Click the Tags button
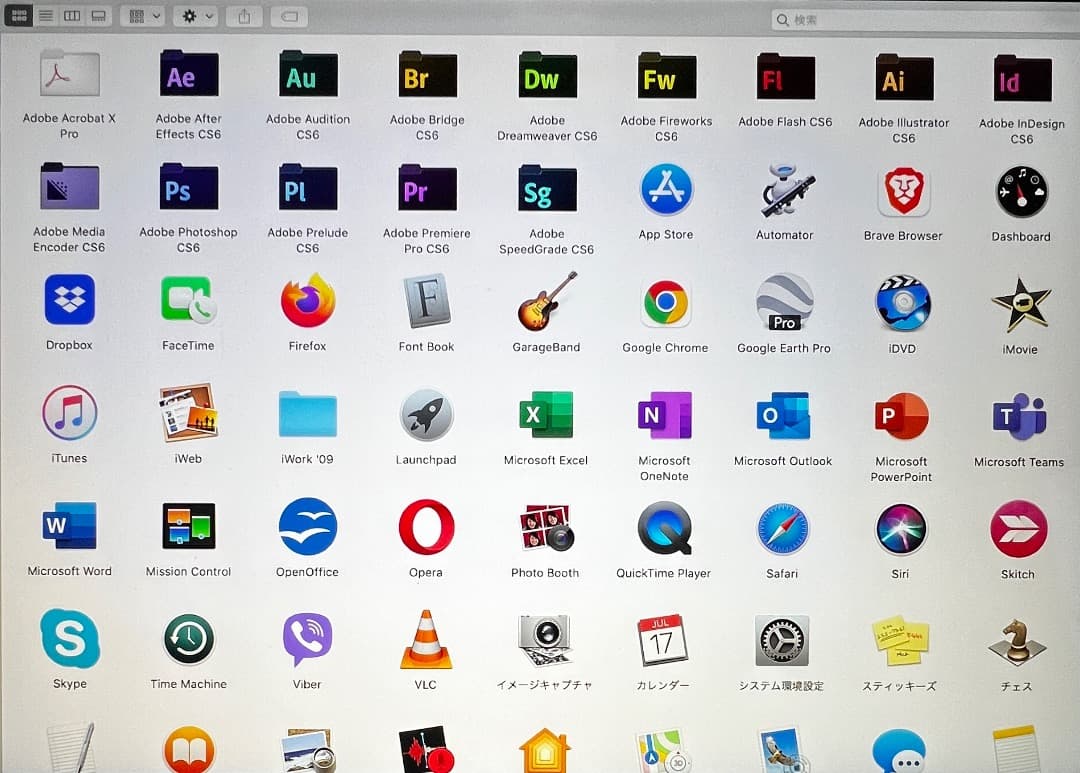The image size is (1080, 773). [x=288, y=15]
